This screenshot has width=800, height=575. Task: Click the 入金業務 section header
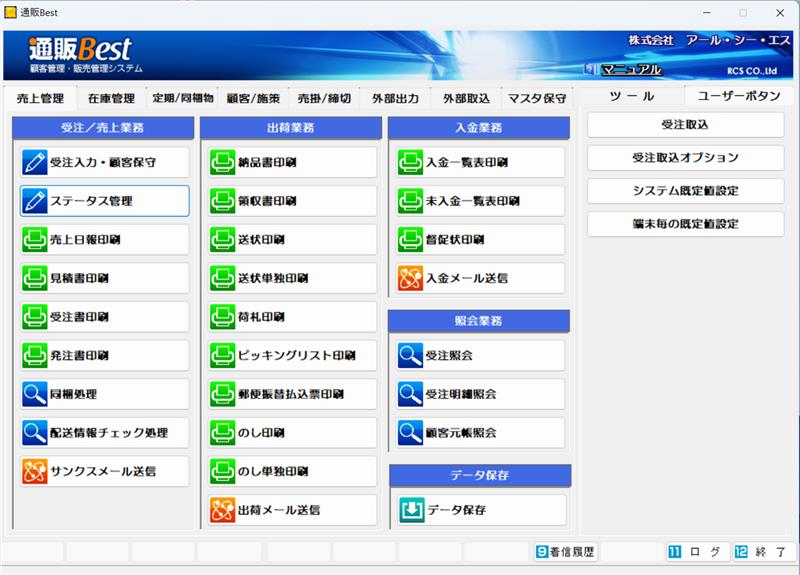click(479, 128)
